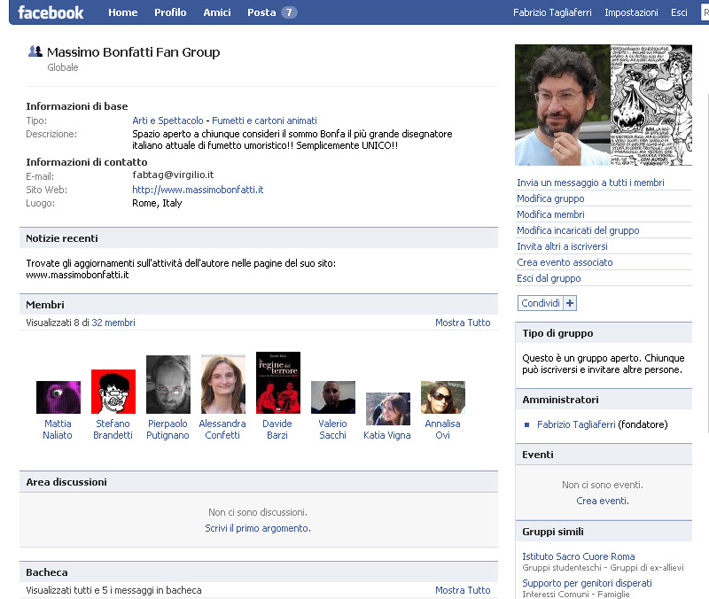This screenshot has height=599, width=709.
Task: Click the email text fabtag@virgilio.it
Action: coord(173,175)
